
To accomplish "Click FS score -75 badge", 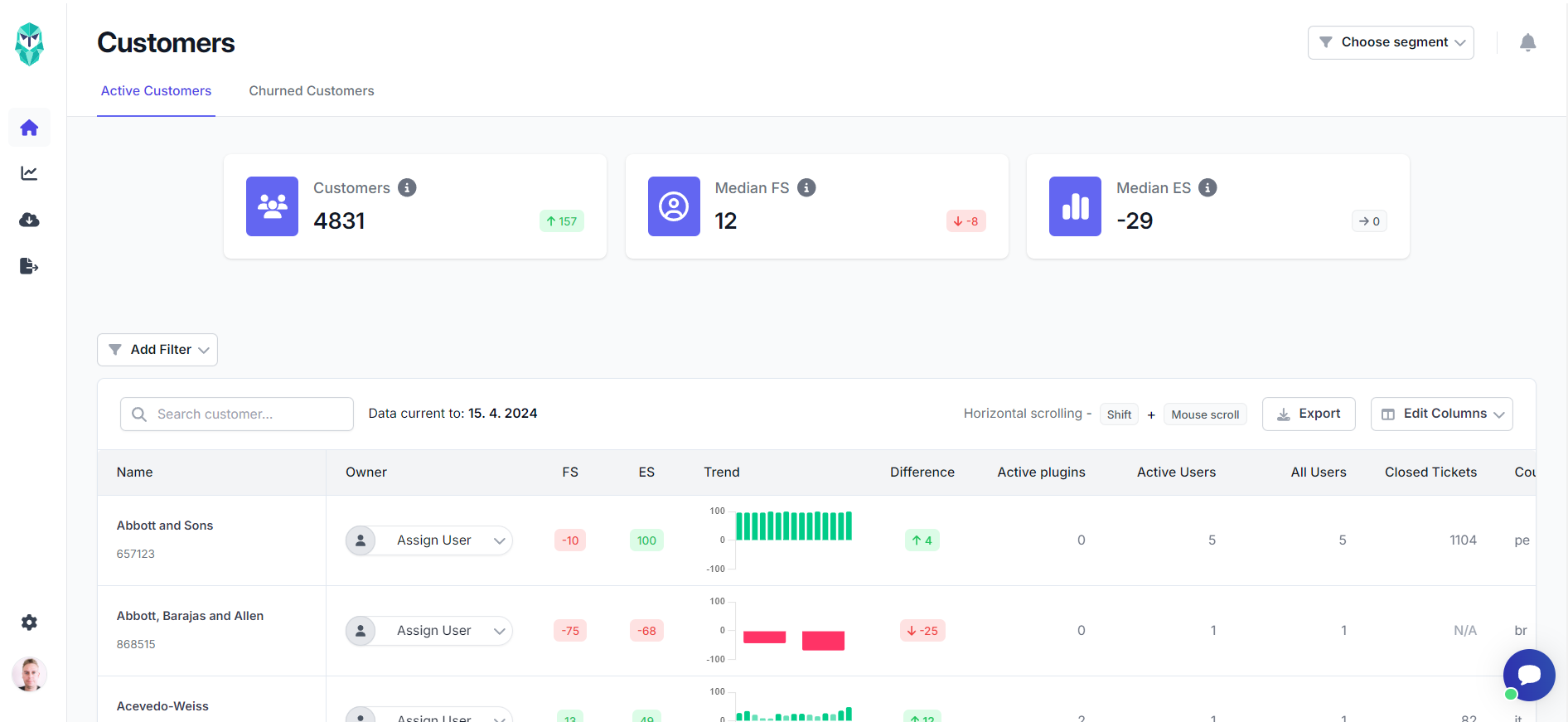I will pos(570,631).
